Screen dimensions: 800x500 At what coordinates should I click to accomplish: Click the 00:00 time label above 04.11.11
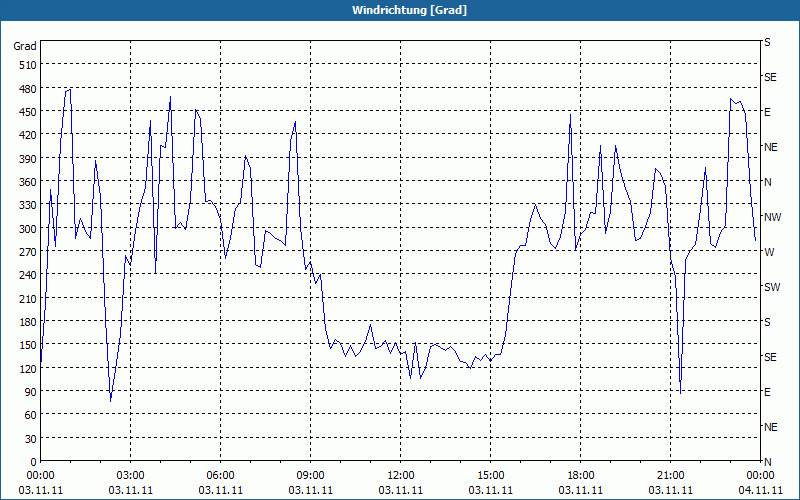point(760,476)
